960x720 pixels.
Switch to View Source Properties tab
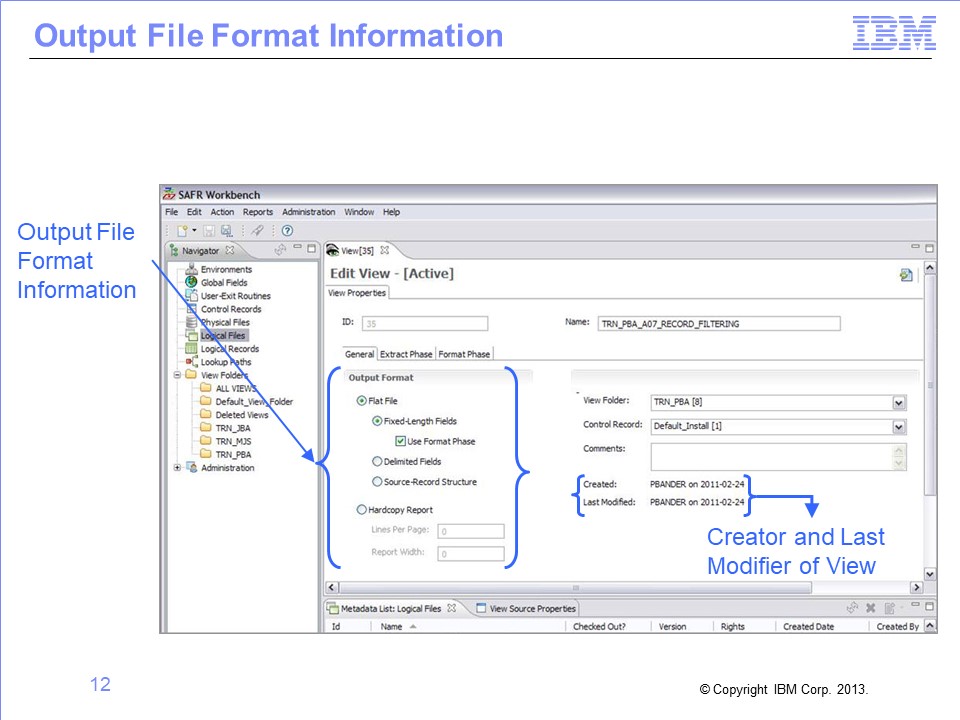[527, 608]
